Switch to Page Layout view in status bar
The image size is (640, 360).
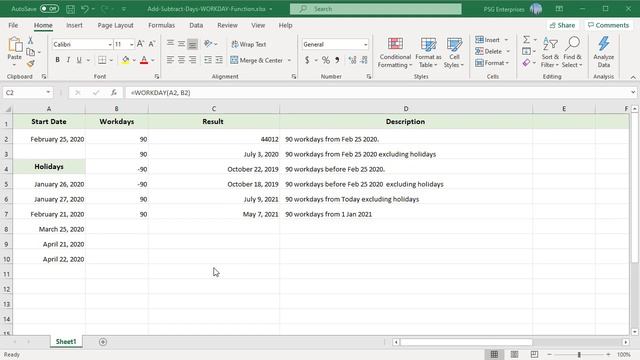tap(514, 354)
